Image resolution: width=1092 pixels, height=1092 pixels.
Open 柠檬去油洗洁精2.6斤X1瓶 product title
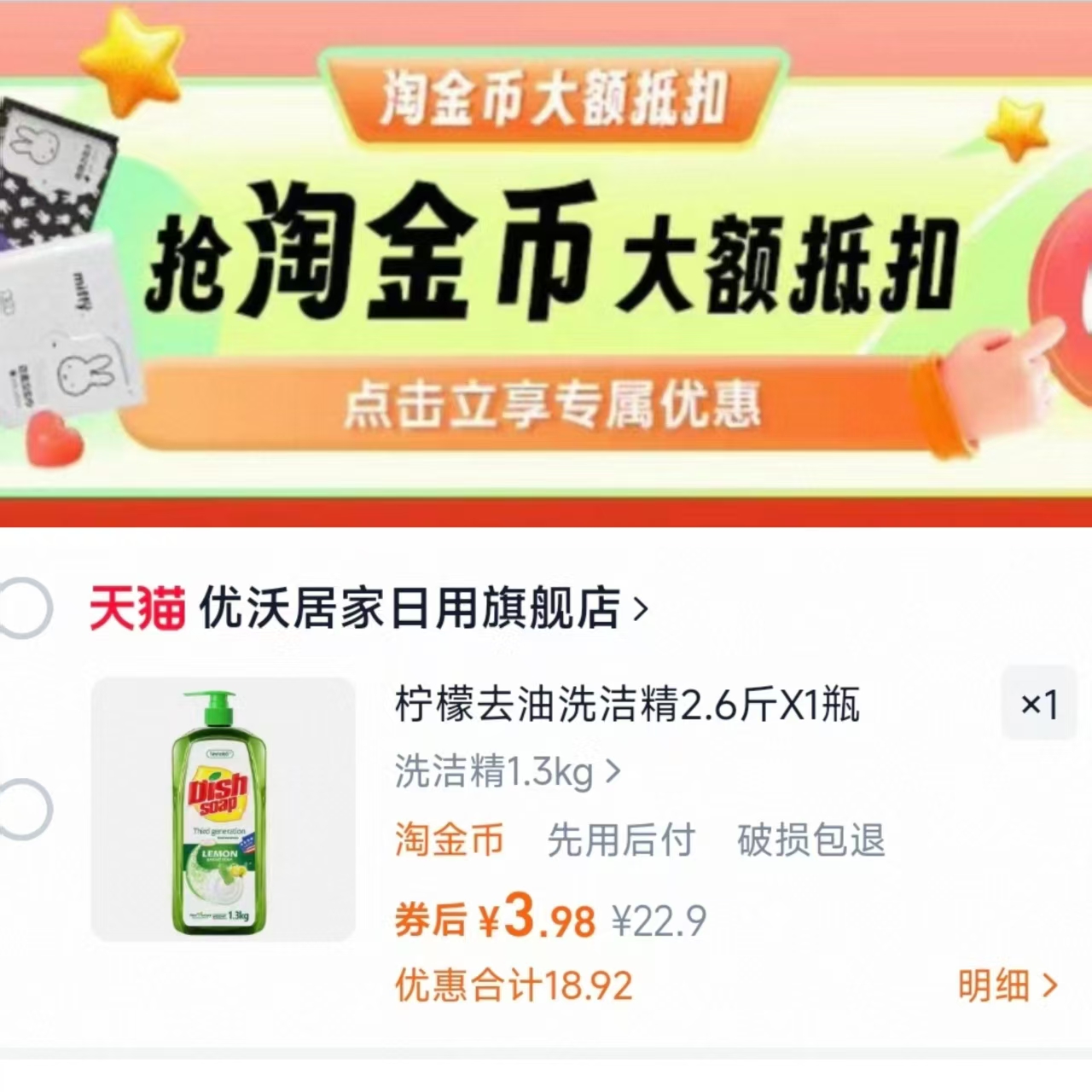point(628,705)
